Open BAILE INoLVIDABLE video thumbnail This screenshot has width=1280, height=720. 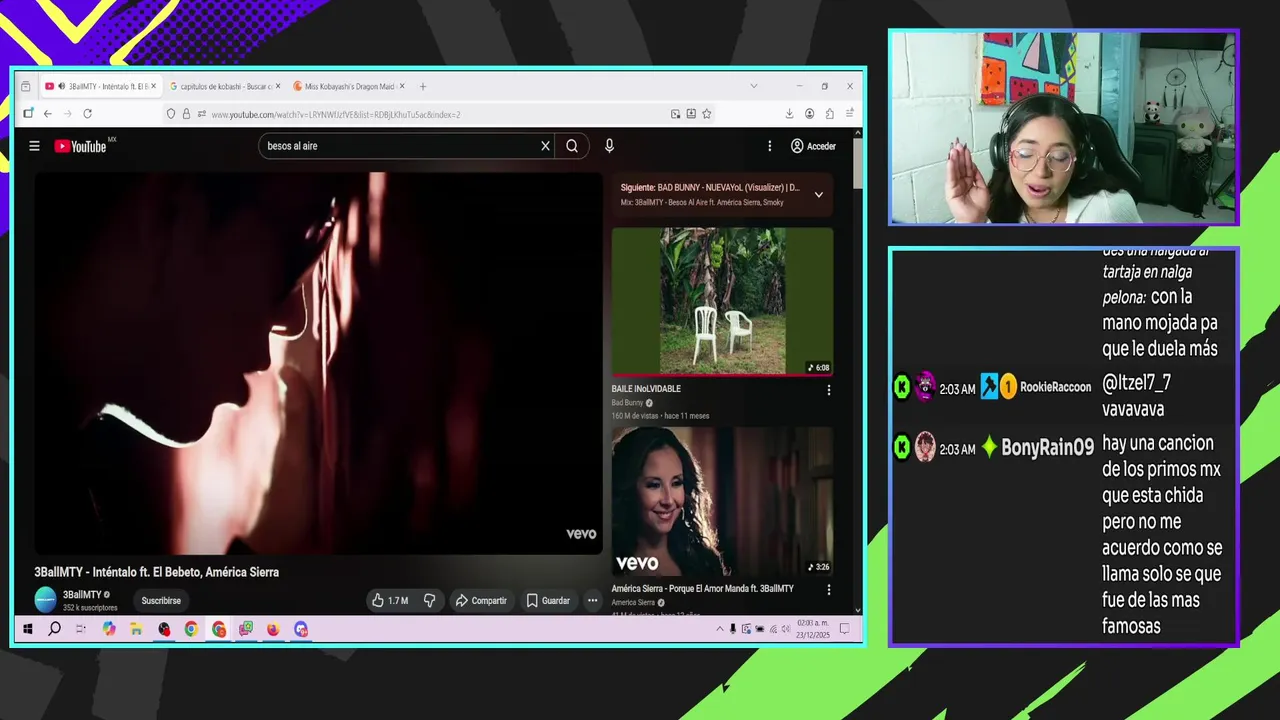point(722,301)
